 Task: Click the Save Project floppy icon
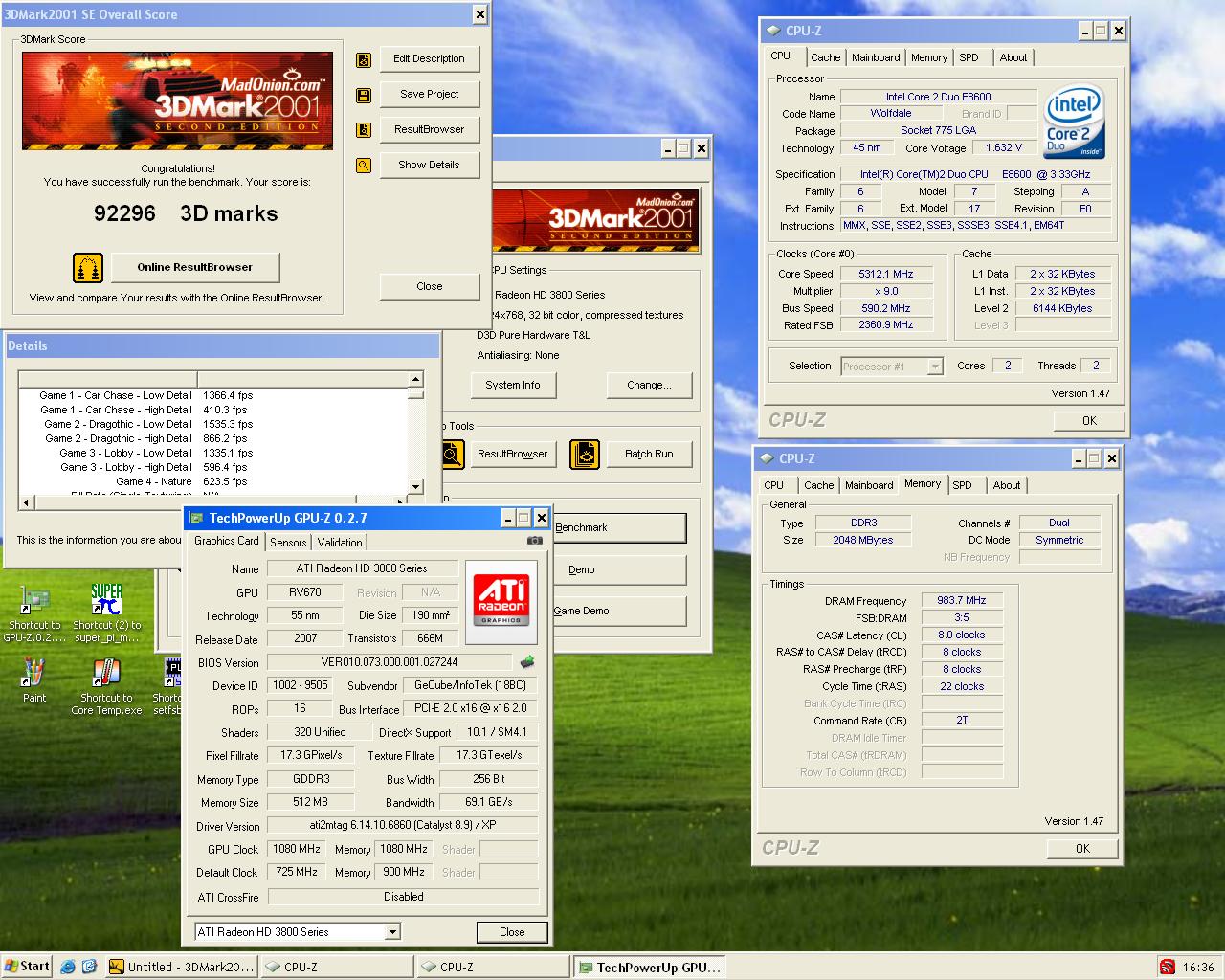tap(364, 95)
